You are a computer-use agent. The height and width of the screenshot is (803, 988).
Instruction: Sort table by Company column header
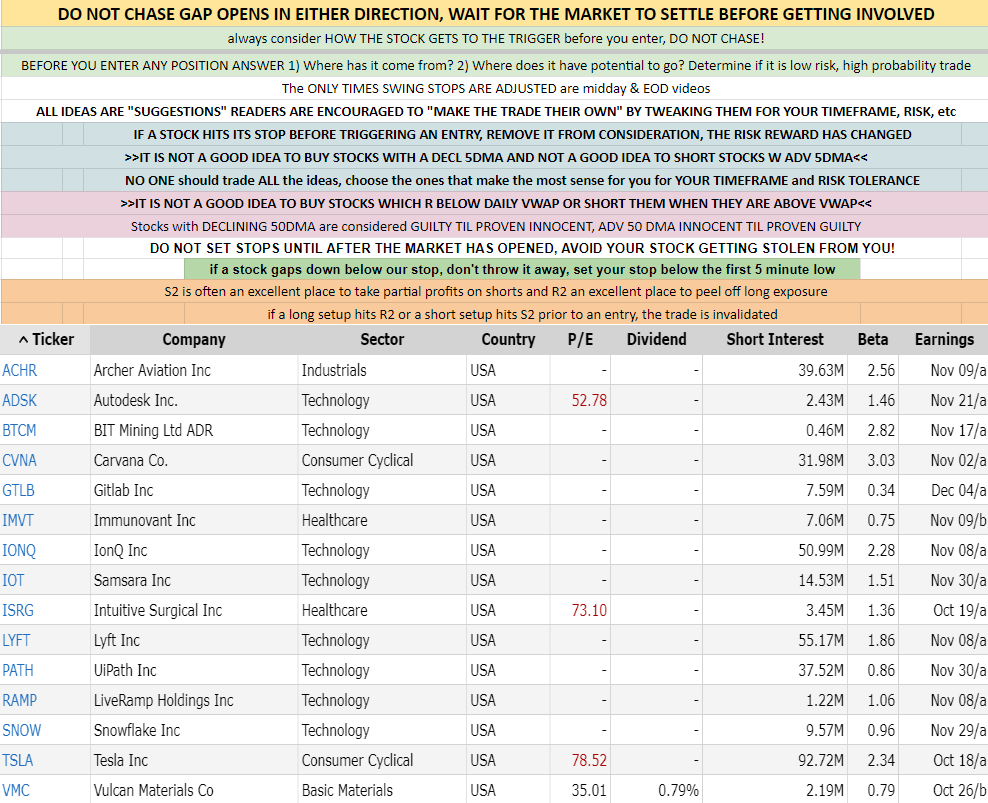pyautogui.click(x=194, y=339)
